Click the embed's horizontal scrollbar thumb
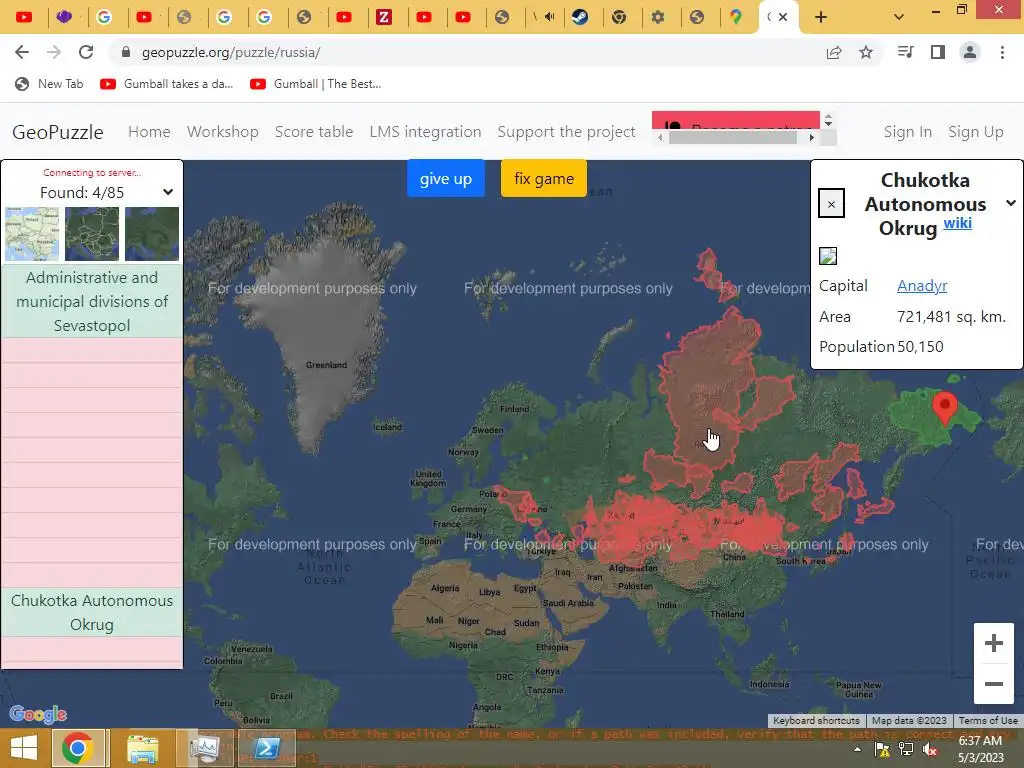This screenshot has width=1024, height=768. pos(732,137)
